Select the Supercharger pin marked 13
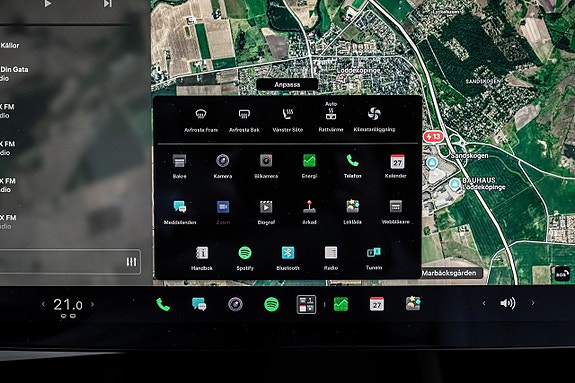This screenshot has height=383, width=575. 433,137
